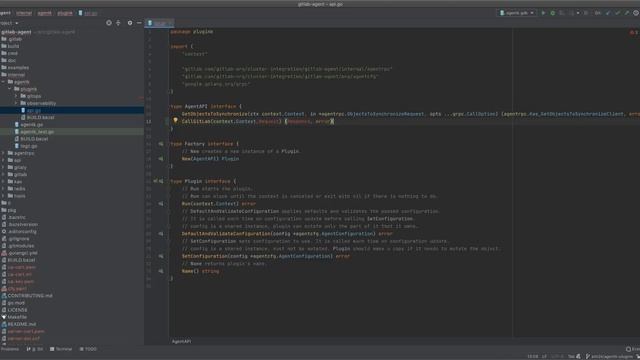Click the yellow lightbulb quick-fix icon

[175, 121]
